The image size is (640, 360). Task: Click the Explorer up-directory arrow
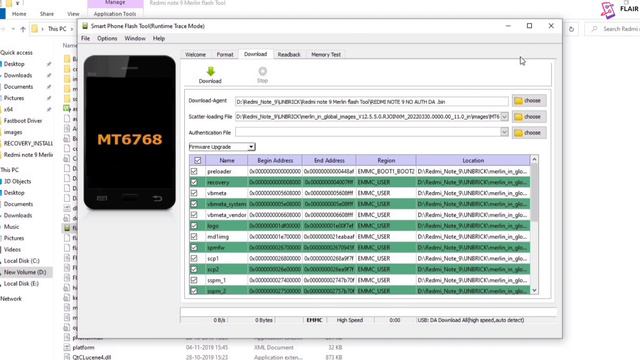tap(23, 29)
